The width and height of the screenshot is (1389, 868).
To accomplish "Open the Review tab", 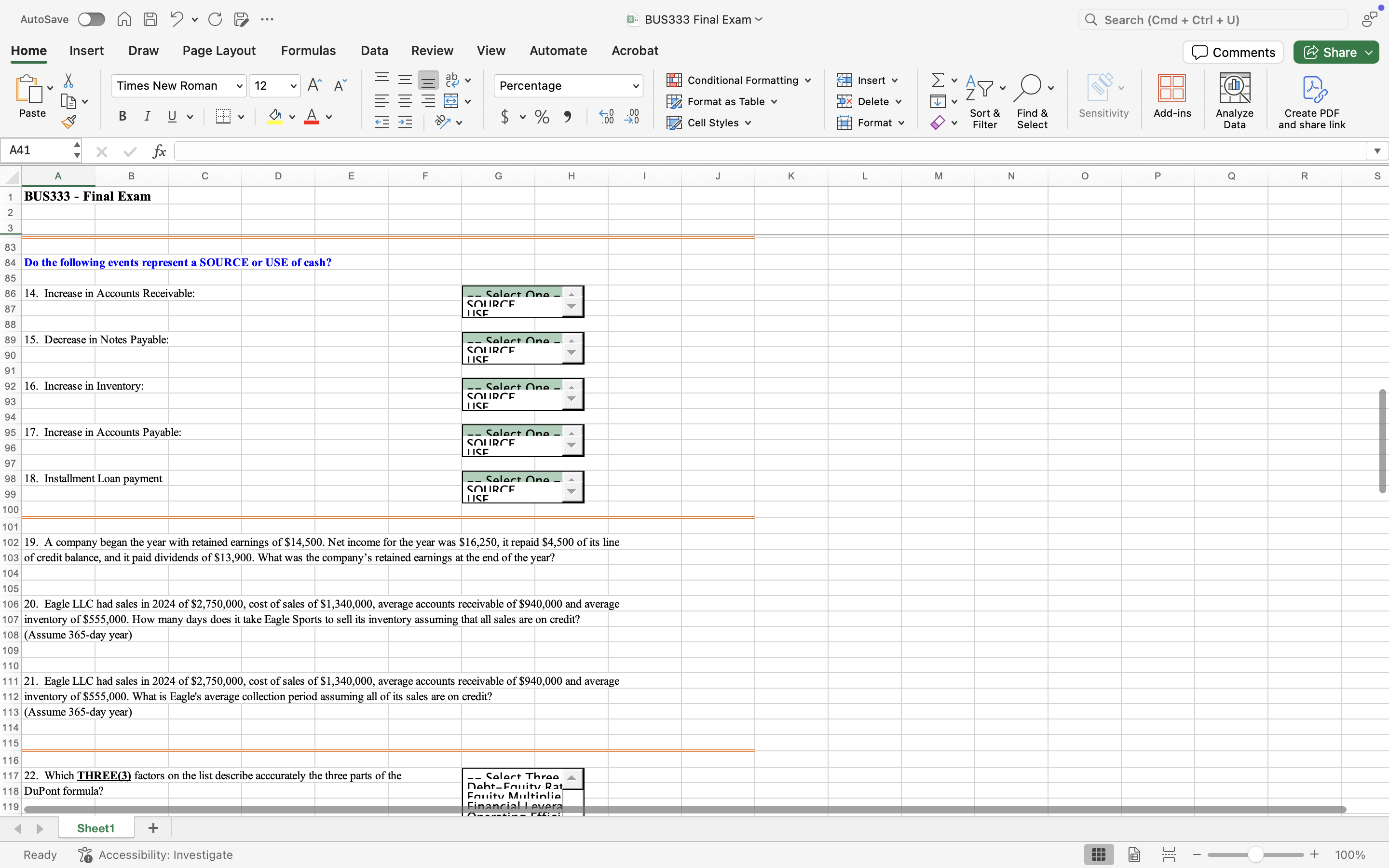I will tap(432, 51).
